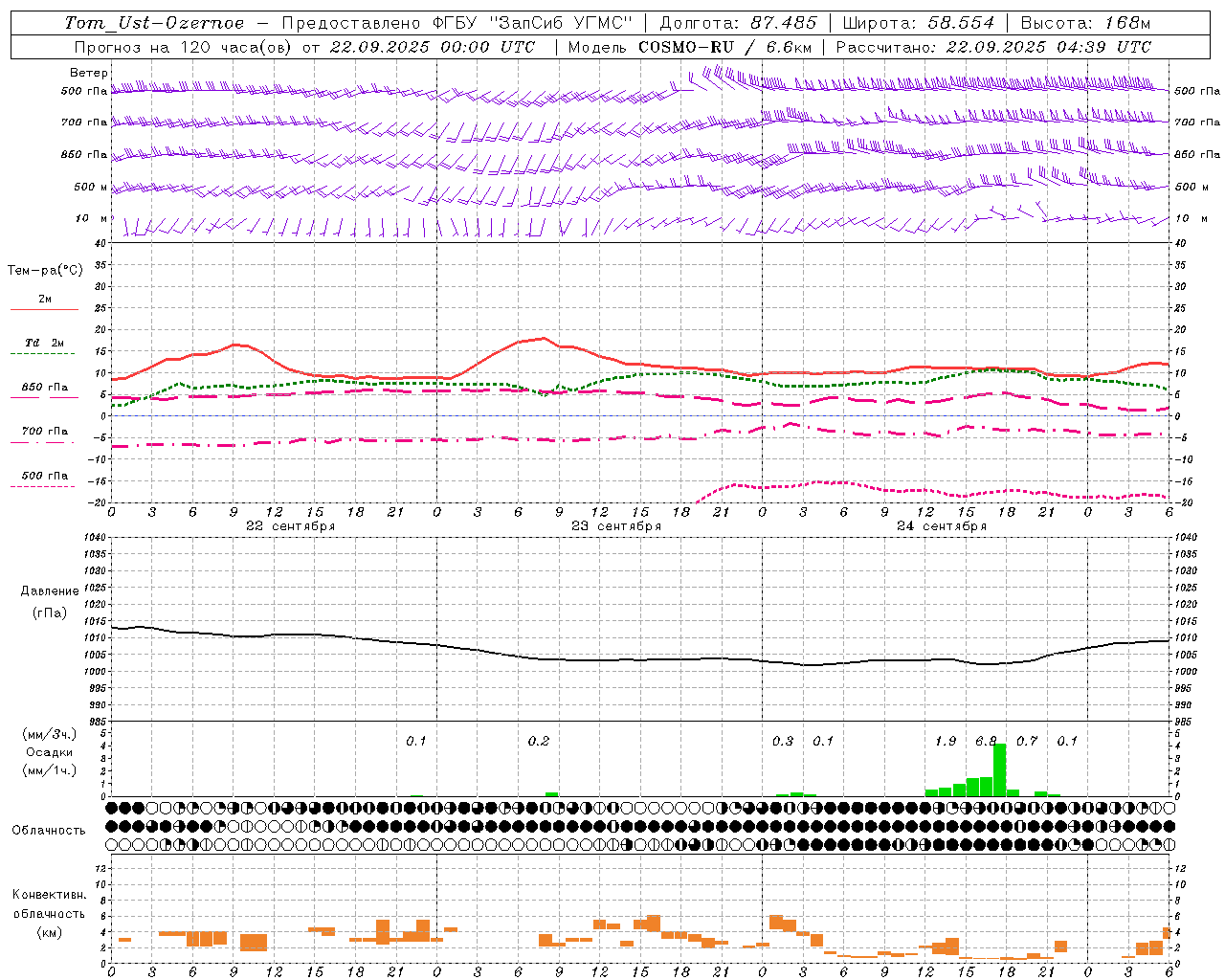The image size is (1225, 980).
Task: Click the 24 сентября date label
Action: pyautogui.click(x=942, y=525)
